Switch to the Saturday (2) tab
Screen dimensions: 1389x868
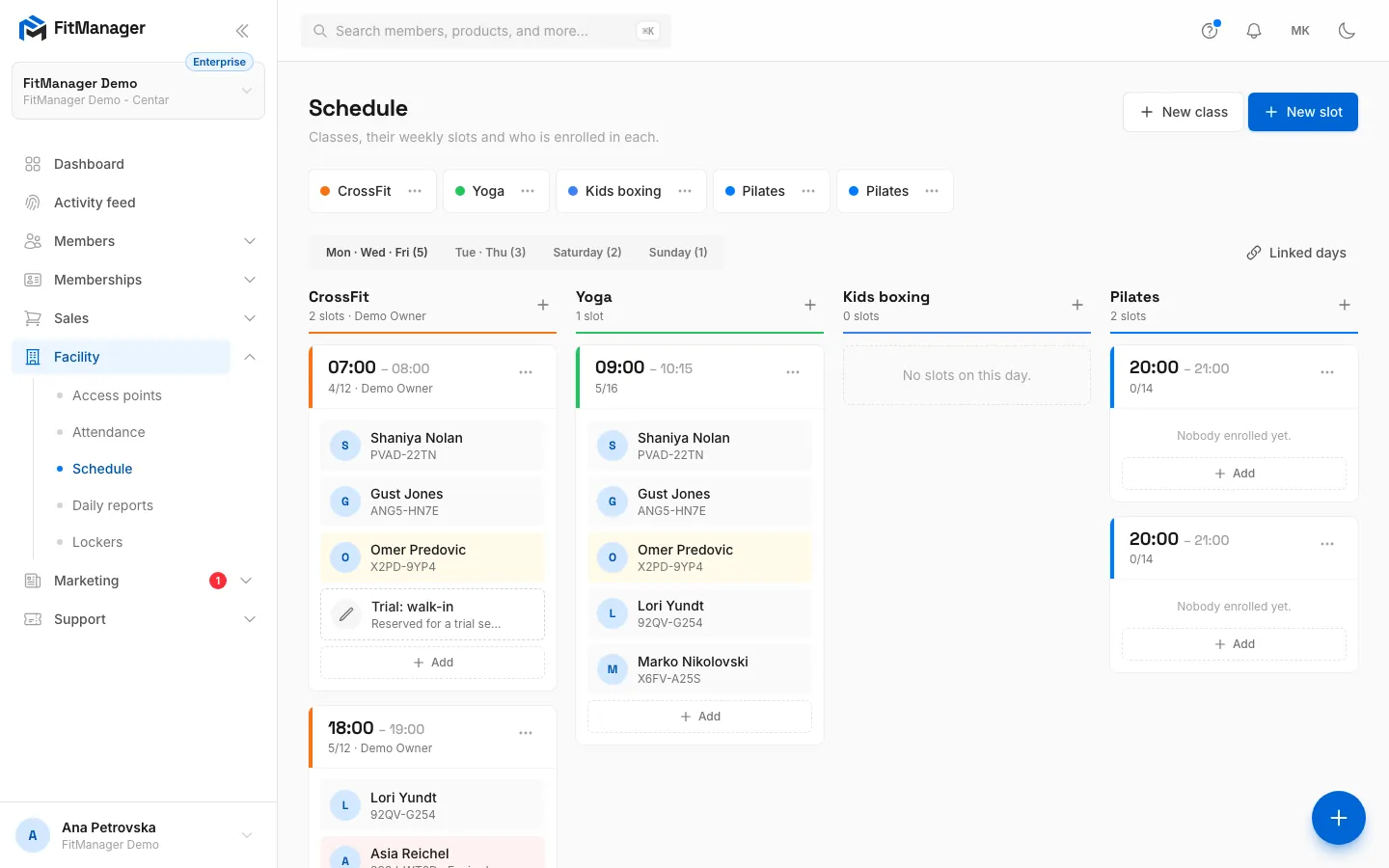coord(587,253)
